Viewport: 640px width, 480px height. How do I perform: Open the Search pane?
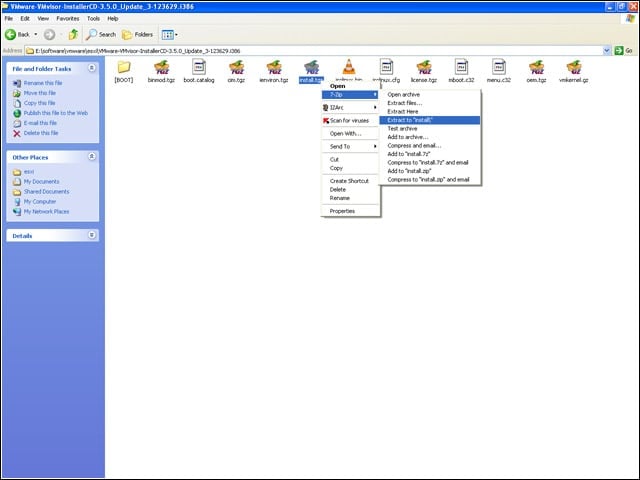(101, 35)
